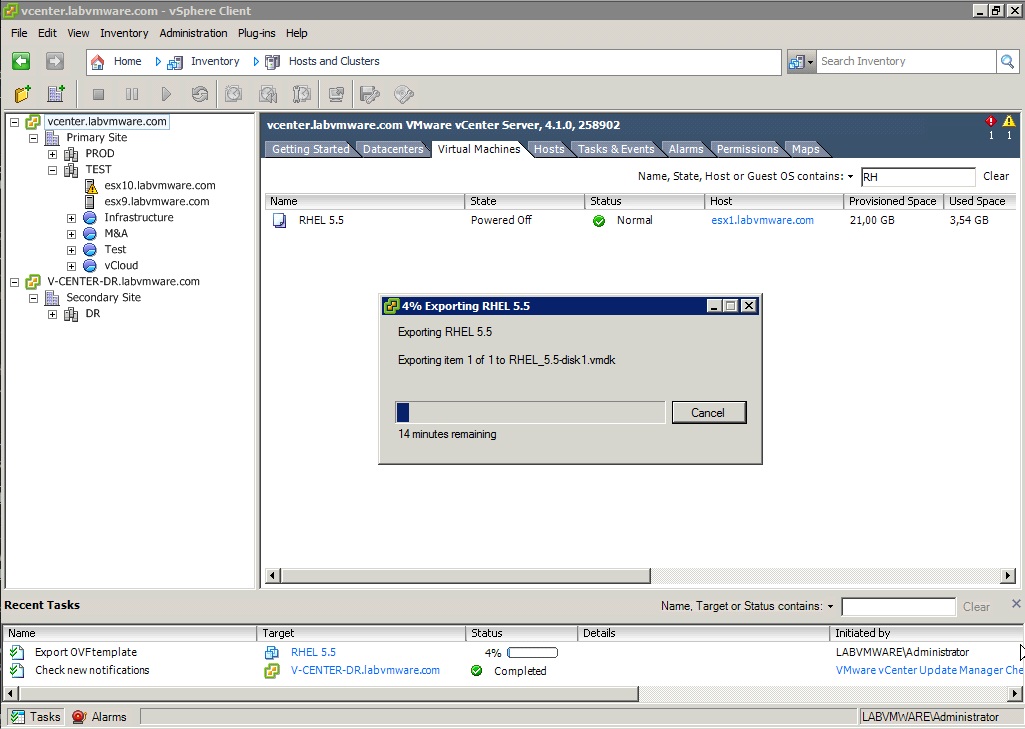
Task: Close the Recent Tasks panel
Action: click(x=1016, y=603)
